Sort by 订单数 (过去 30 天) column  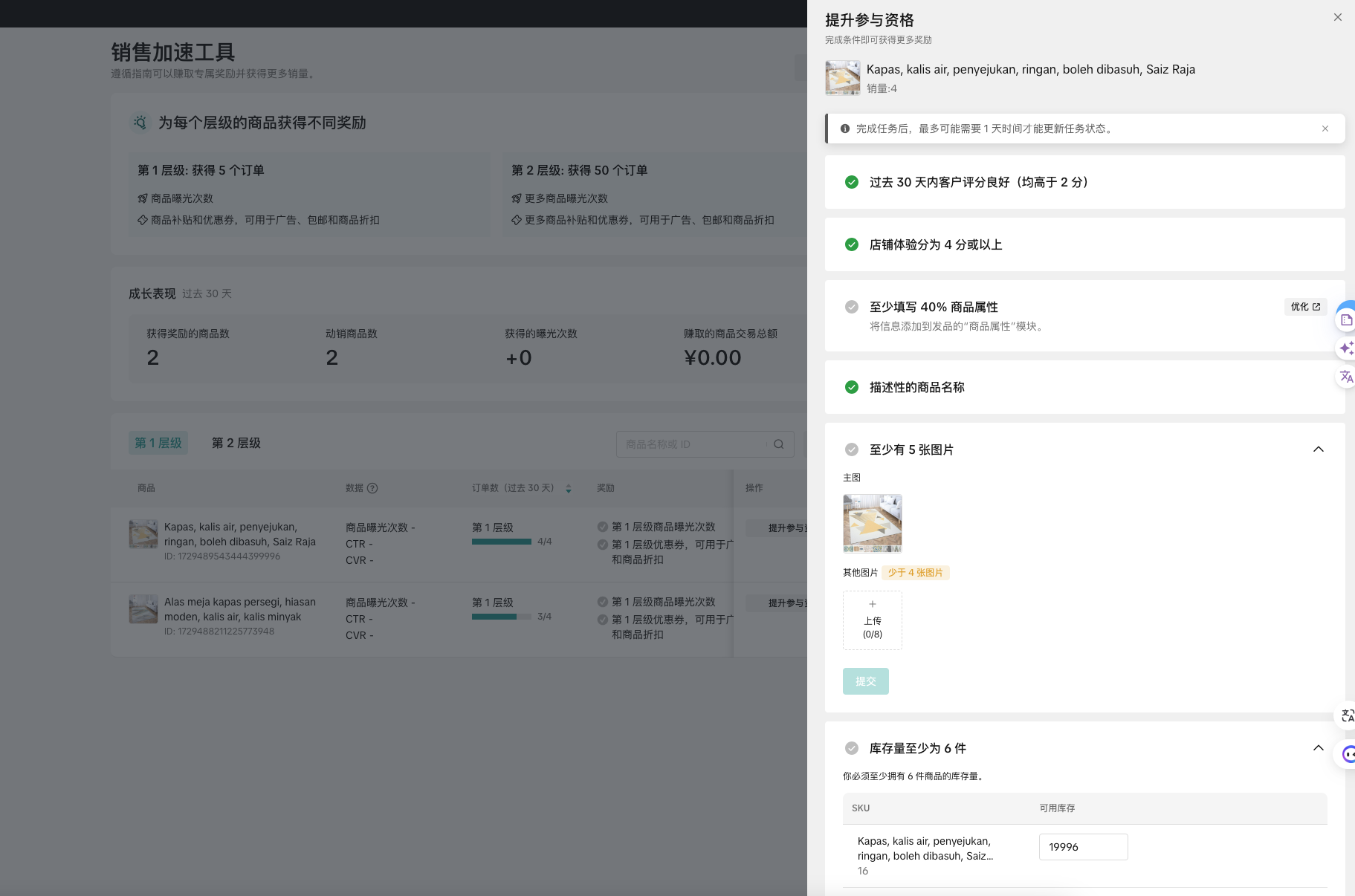pyautogui.click(x=568, y=488)
